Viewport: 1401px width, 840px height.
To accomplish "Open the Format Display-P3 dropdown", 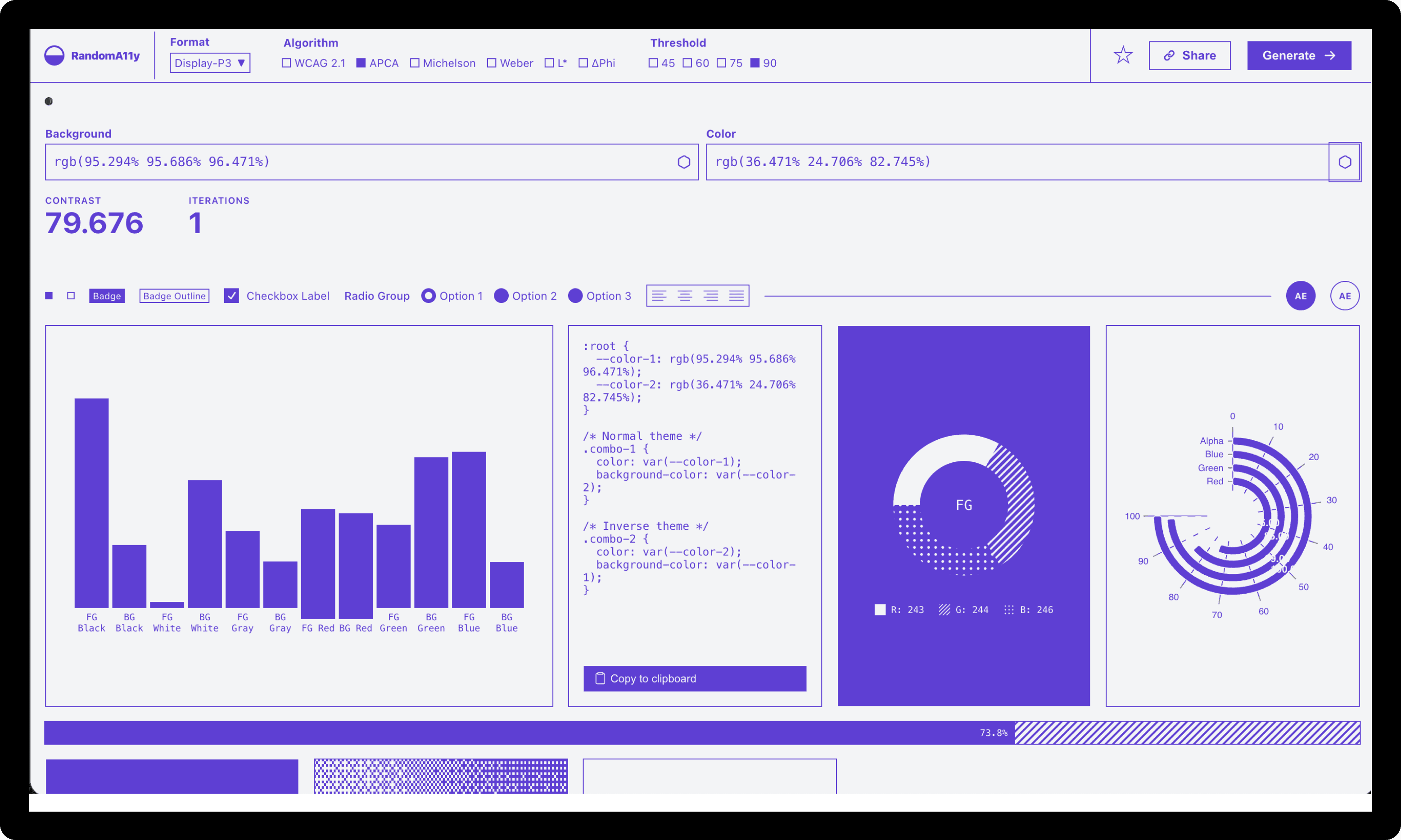I will click(x=210, y=63).
